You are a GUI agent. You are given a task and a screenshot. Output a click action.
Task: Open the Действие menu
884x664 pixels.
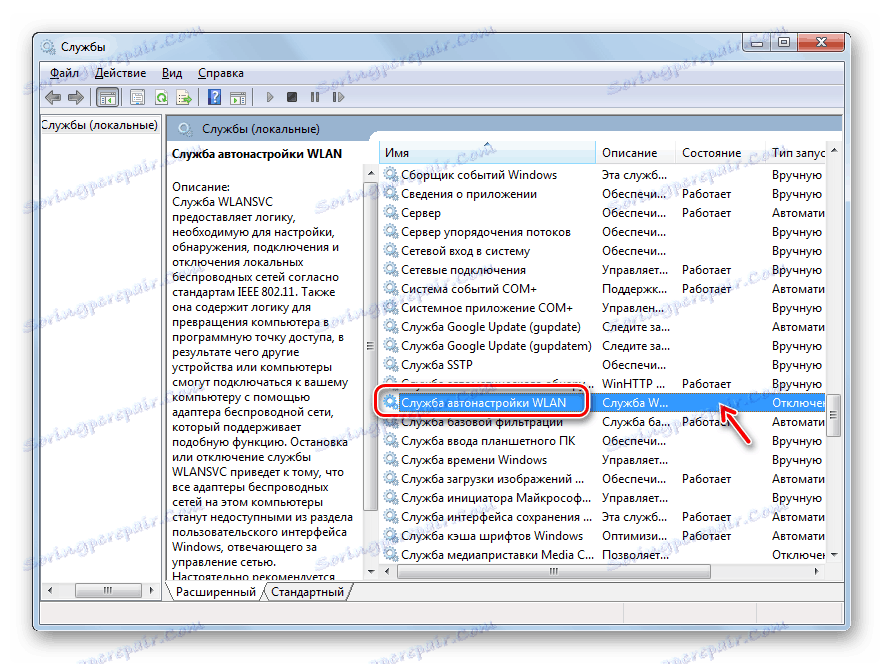(x=120, y=73)
